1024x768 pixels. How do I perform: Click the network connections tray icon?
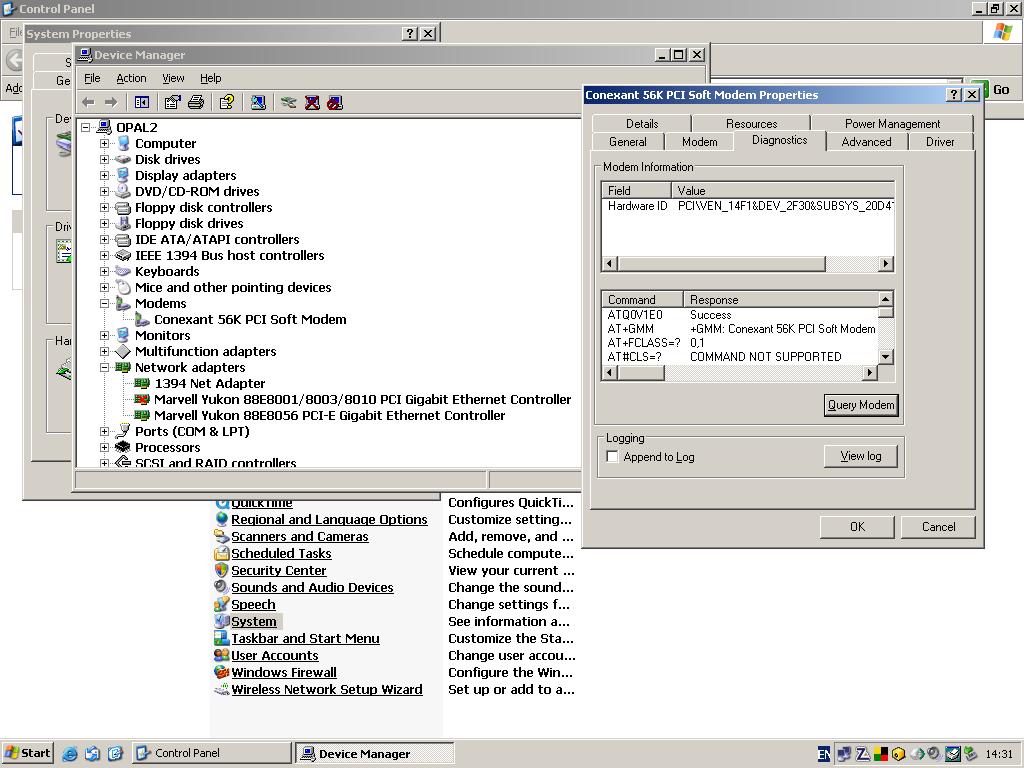click(844, 754)
